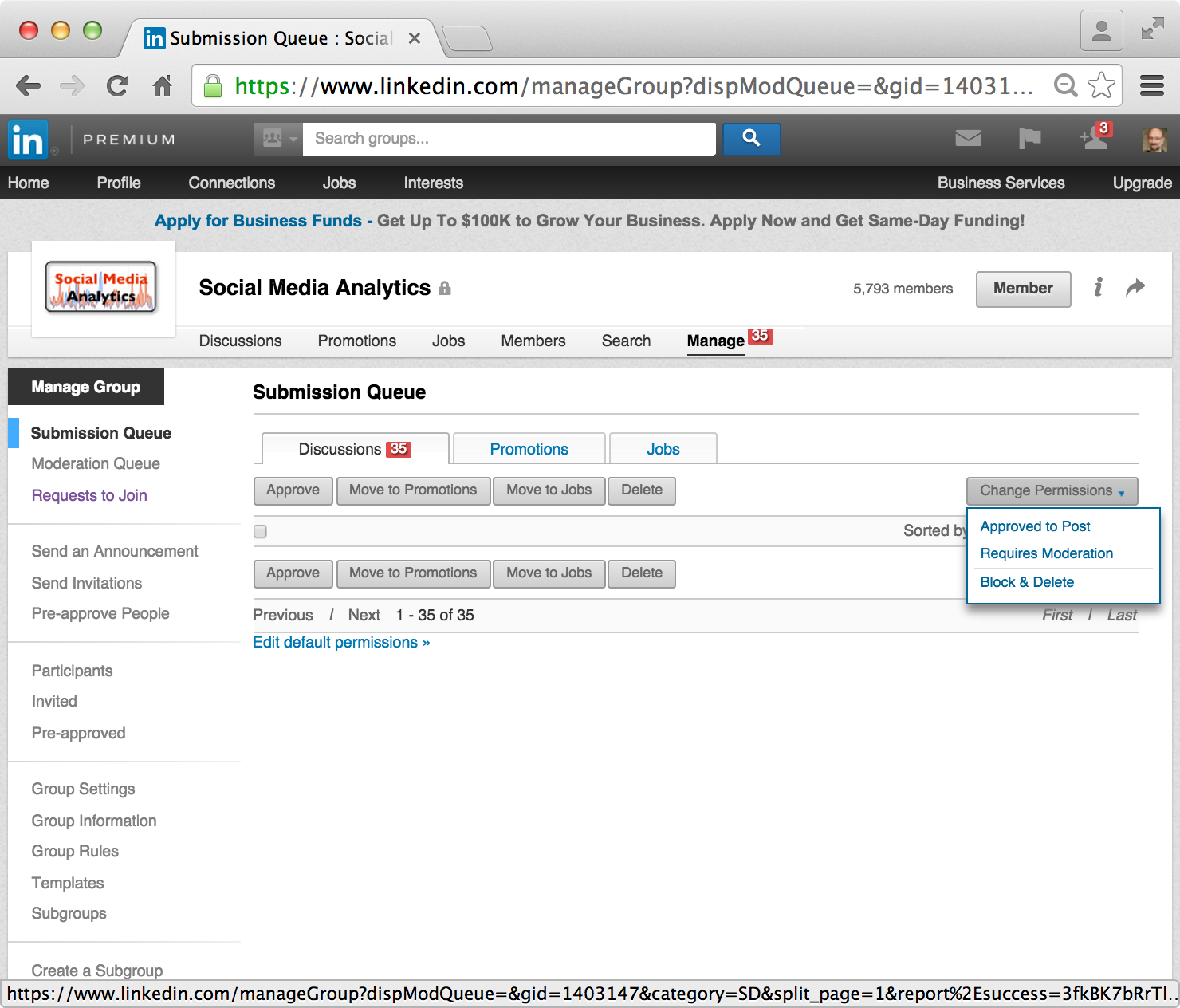Click the bottom Approve button
Viewport: 1180px width, 1008px height.
click(x=293, y=573)
